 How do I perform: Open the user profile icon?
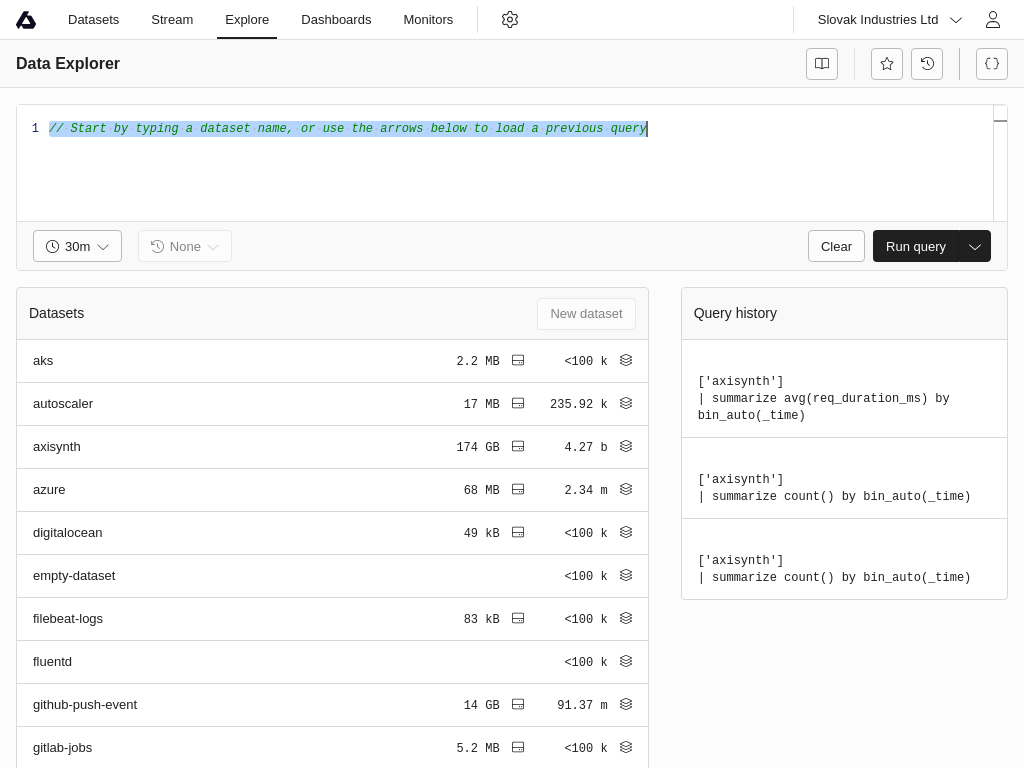click(992, 20)
